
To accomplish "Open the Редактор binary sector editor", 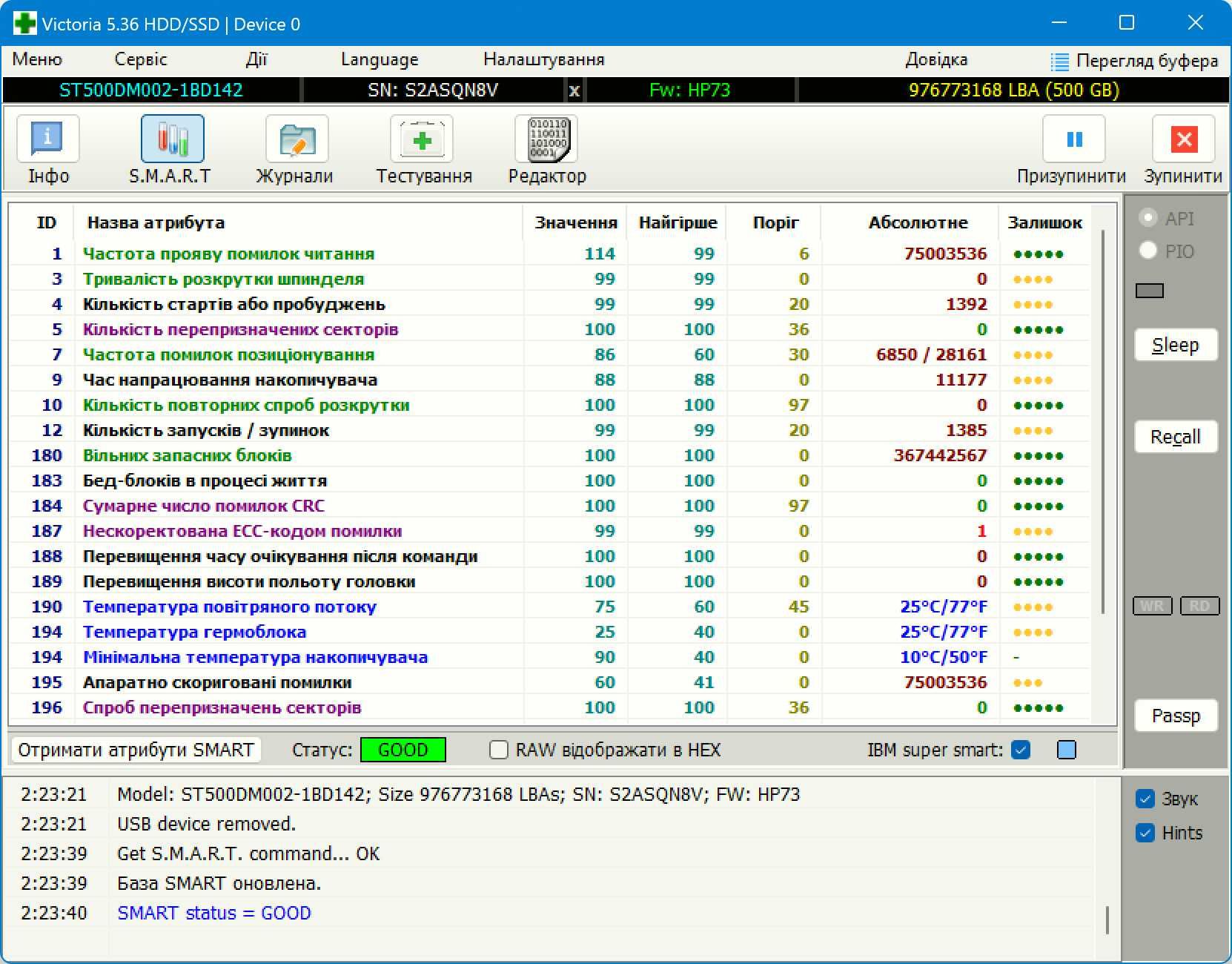I will [x=547, y=139].
